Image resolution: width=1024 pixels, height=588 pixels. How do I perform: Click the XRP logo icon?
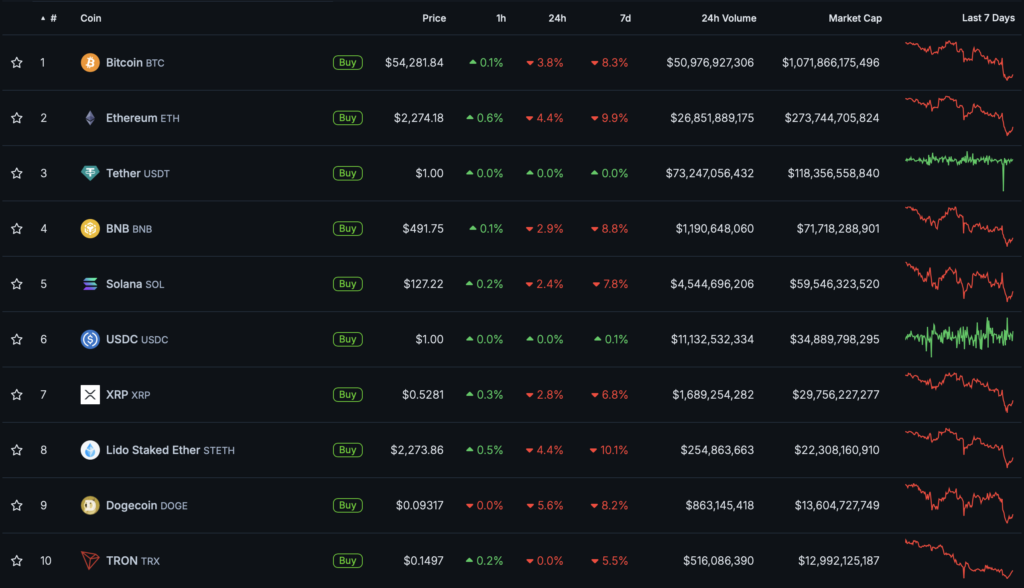(90, 395)
